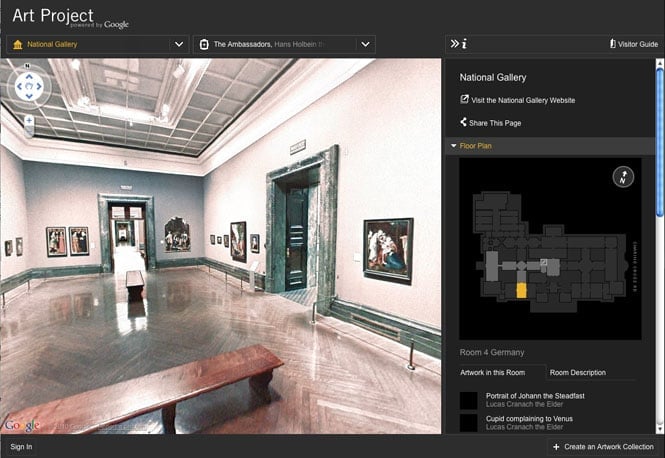Viewport: 665px width, 458px height.
Task: Pan view left with navigation compass arrow
Action: (x=19, y=87)
